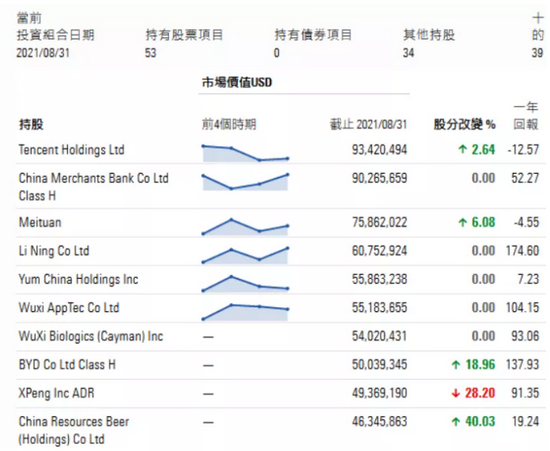Click the one-year return 104.15

pos(522,308)
